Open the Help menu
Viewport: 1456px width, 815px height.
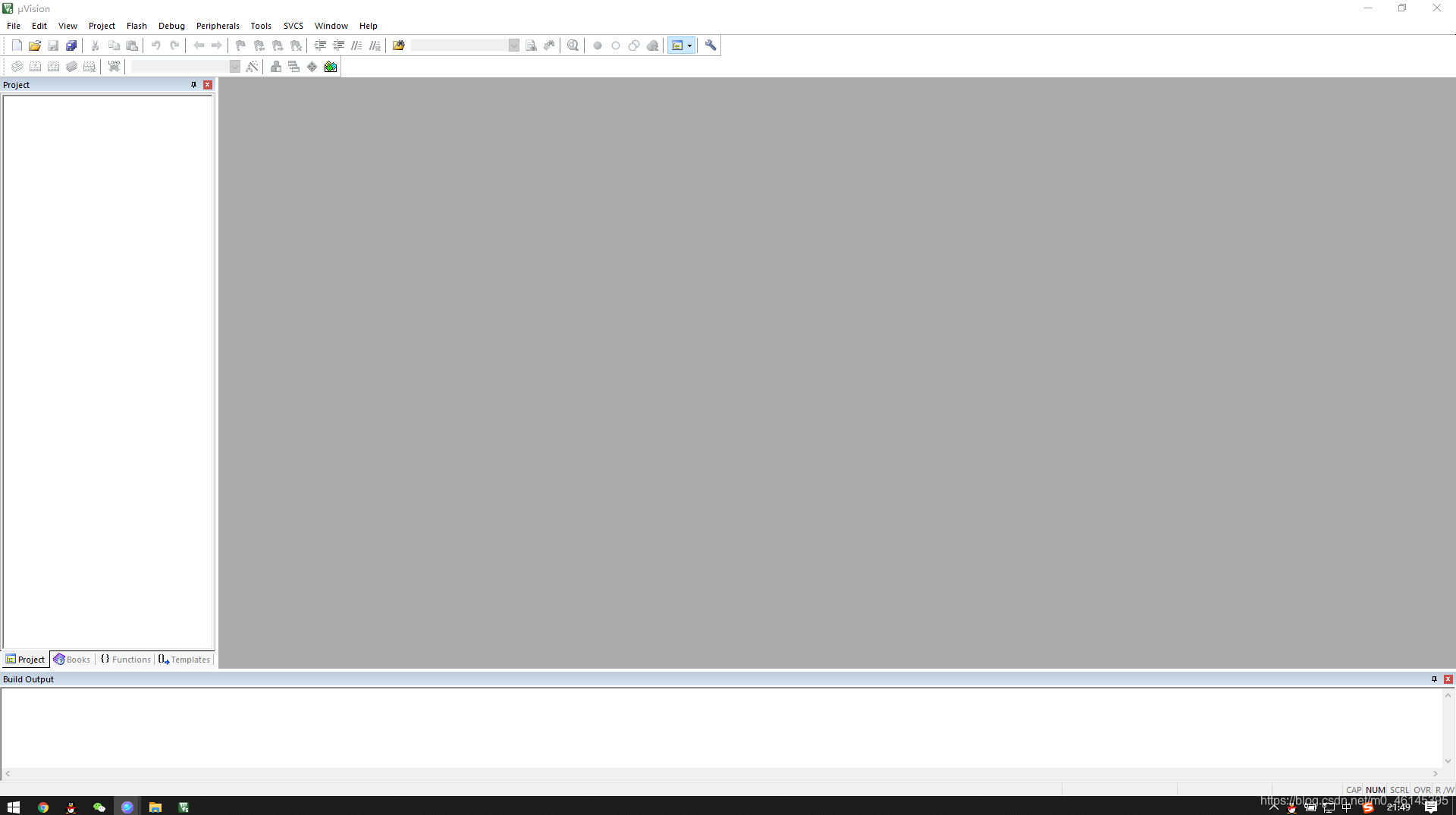[x=369, y=26]
